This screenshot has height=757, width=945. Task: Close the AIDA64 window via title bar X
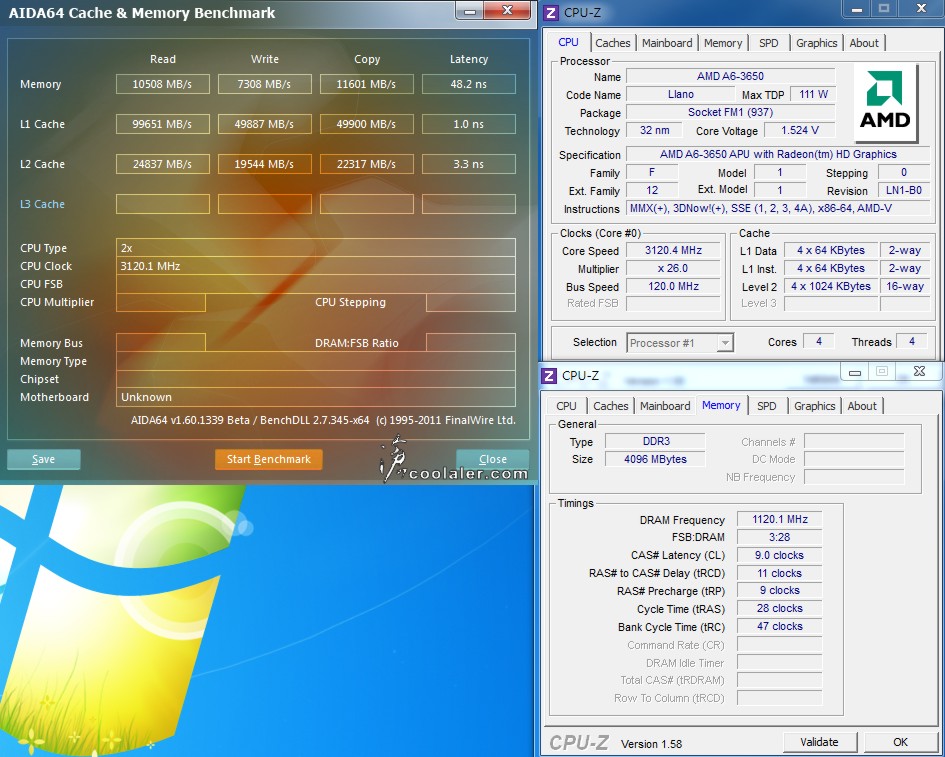click(507, 10)
